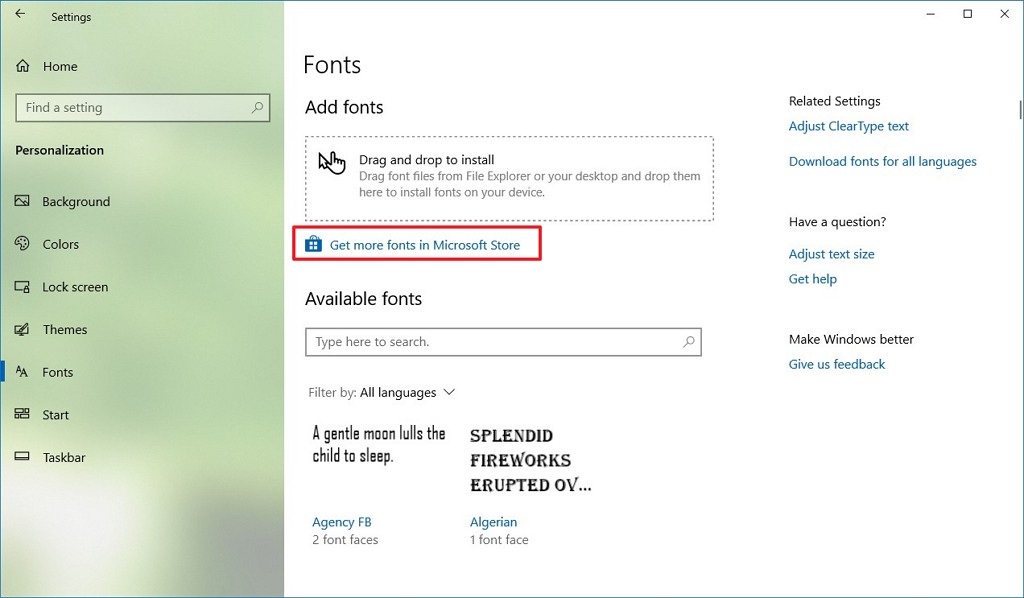Click the magnifier in Find a setting
This screenshot has width=1024, height=598.
click(257, 107)
